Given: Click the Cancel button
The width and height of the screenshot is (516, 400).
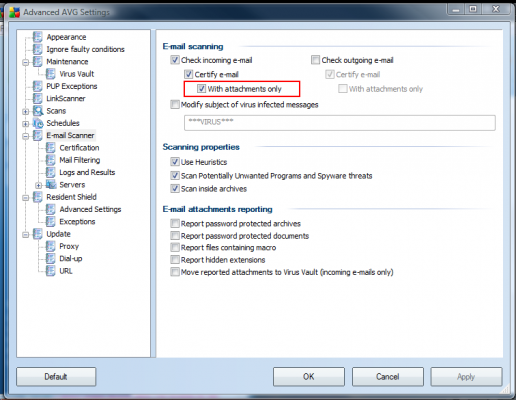Looking at the screenshot, I should 388,377.
